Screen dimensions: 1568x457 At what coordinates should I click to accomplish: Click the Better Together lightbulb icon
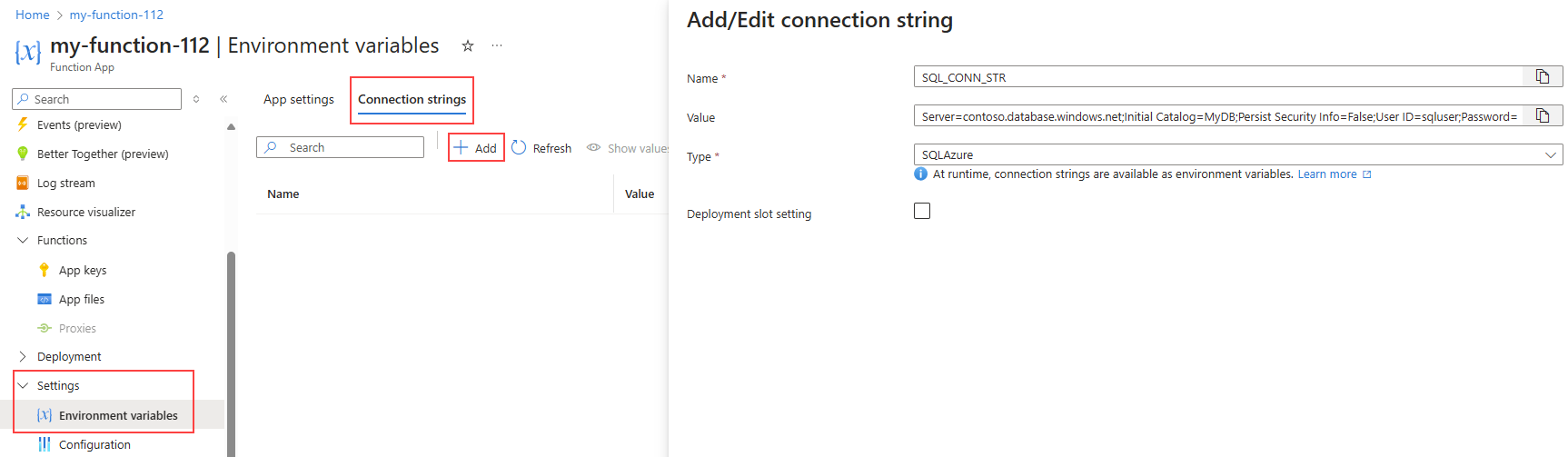23,154
